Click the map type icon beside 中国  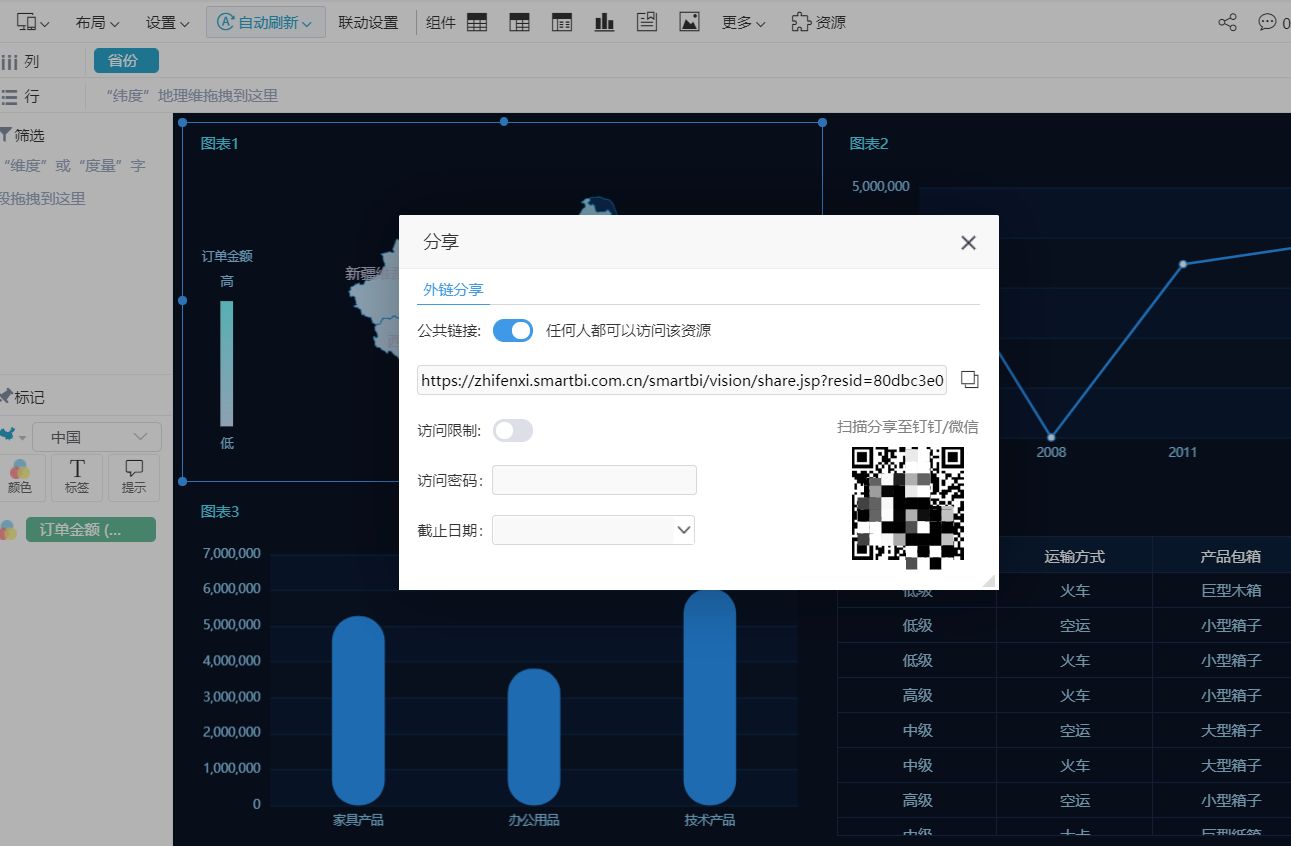click(x=11, y=436)
